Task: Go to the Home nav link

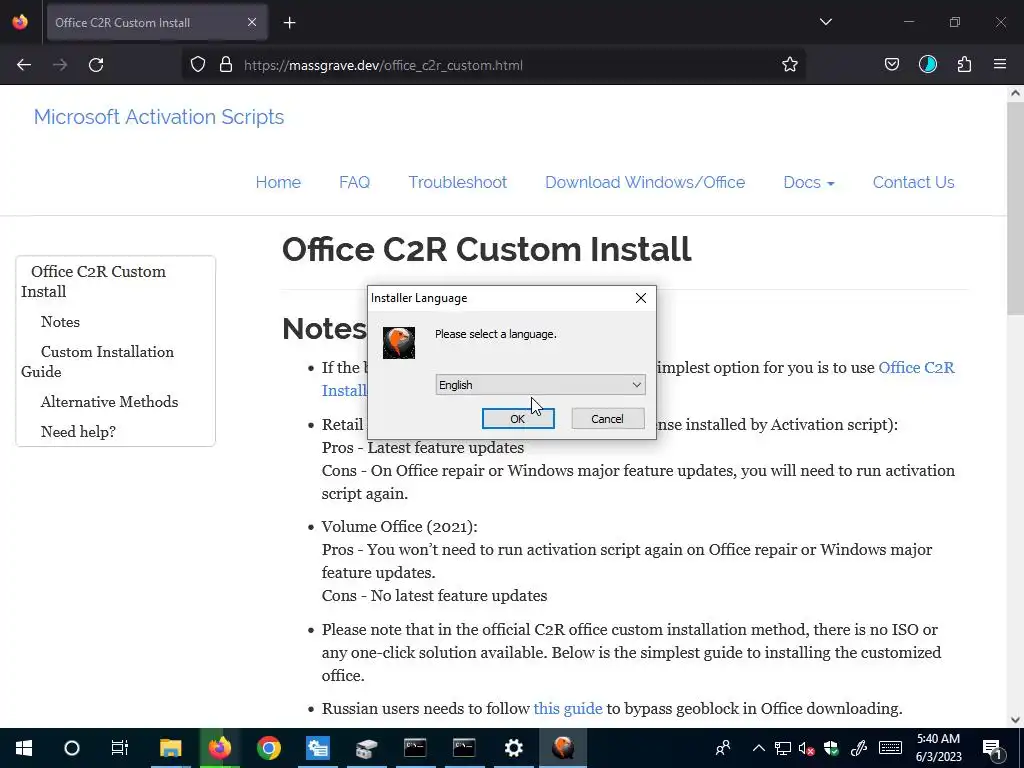Action: pyautogui.click(x=278, y=182)
